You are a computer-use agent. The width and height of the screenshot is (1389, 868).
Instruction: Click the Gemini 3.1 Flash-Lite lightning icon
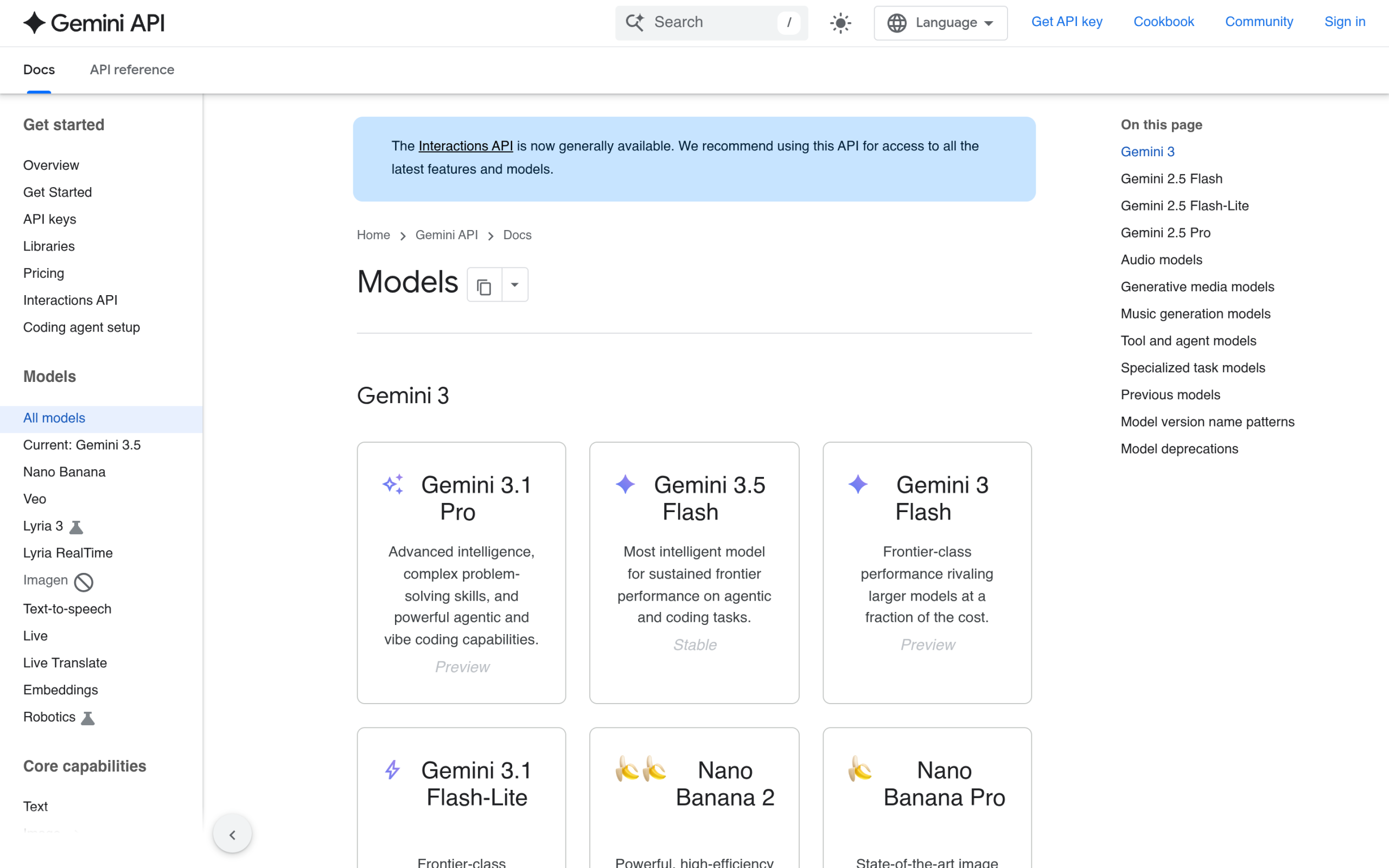pos(393,770)
